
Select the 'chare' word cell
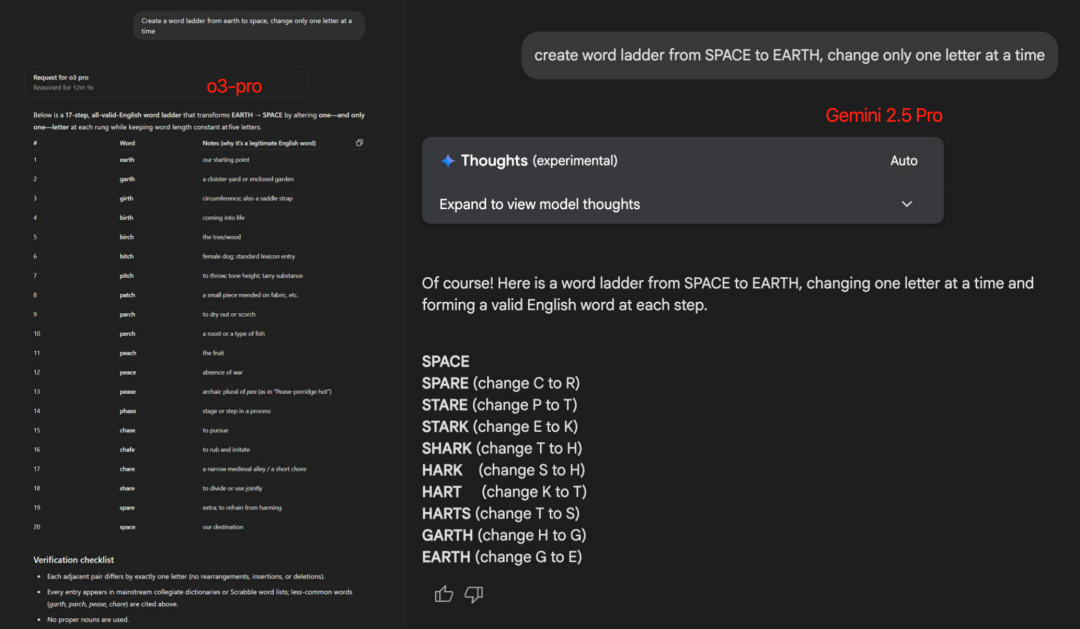point(127,468)
